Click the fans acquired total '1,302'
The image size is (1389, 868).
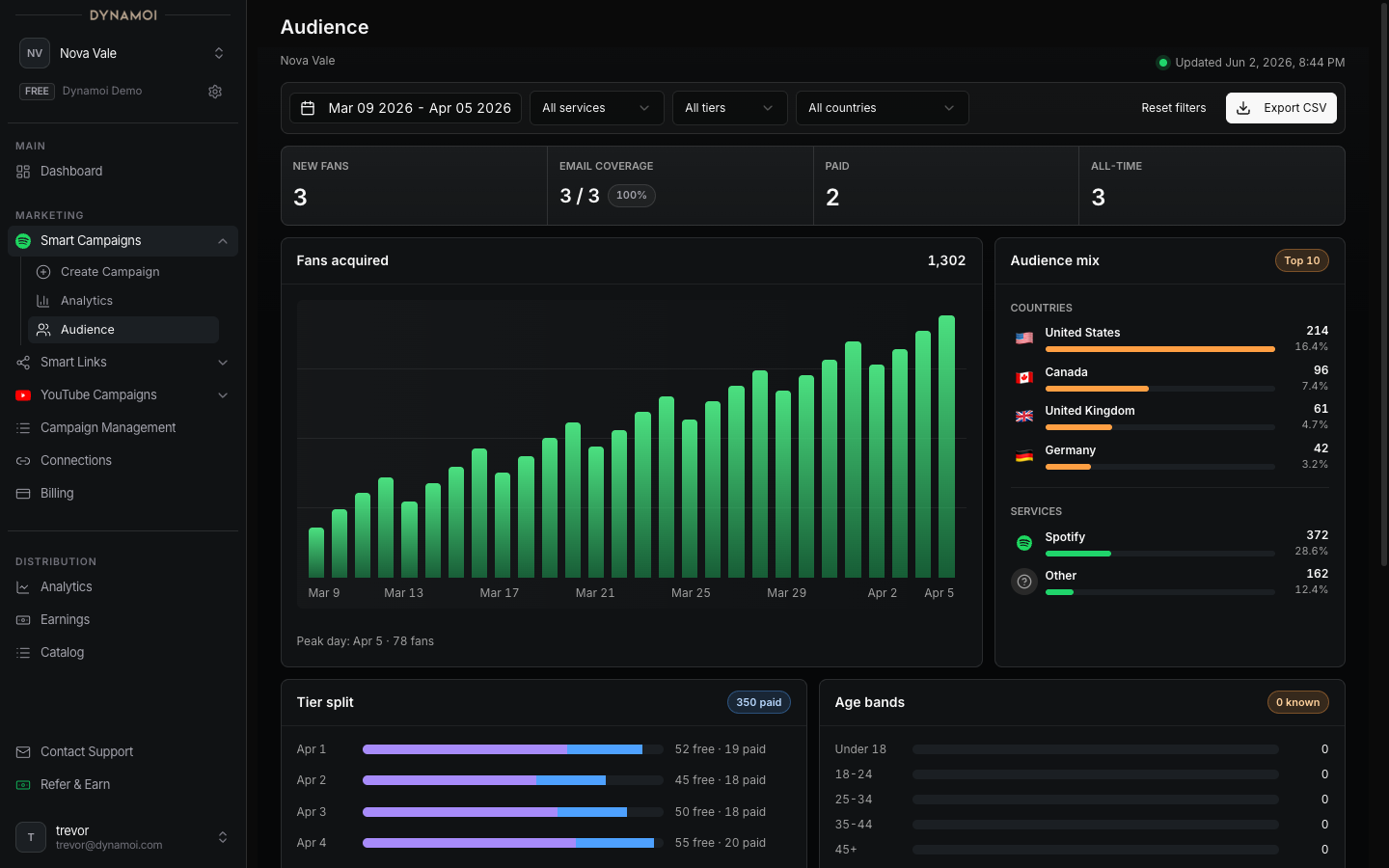(946, 260)
